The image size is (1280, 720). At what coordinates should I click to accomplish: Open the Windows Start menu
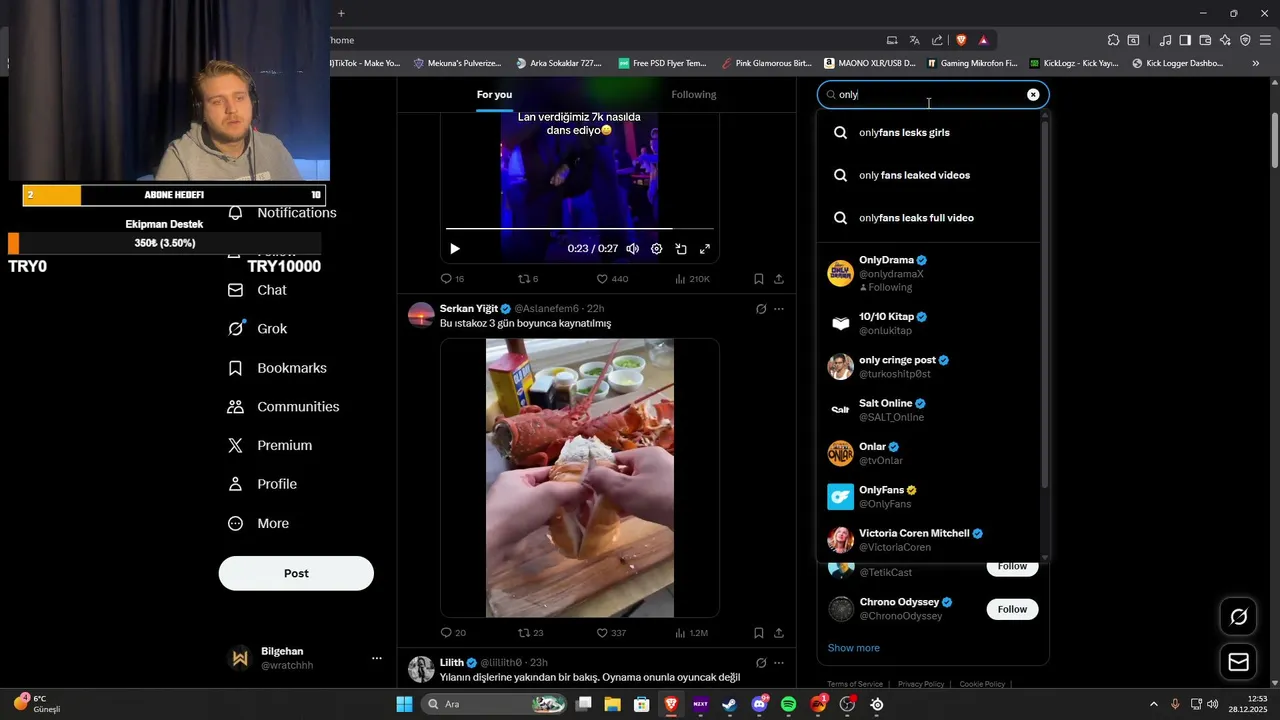pyautogui.click(x=404, y=704)
